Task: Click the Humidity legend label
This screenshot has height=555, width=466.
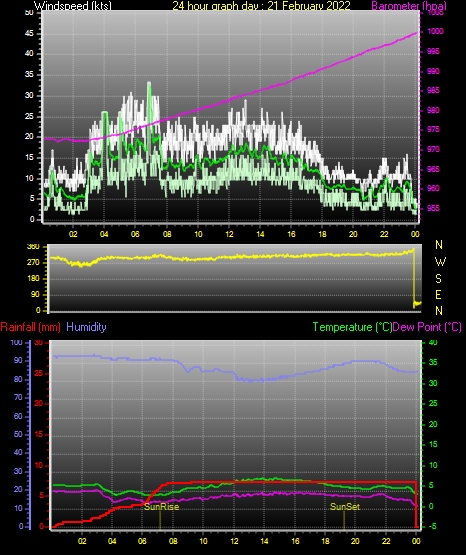Action: tap(86, 327)
